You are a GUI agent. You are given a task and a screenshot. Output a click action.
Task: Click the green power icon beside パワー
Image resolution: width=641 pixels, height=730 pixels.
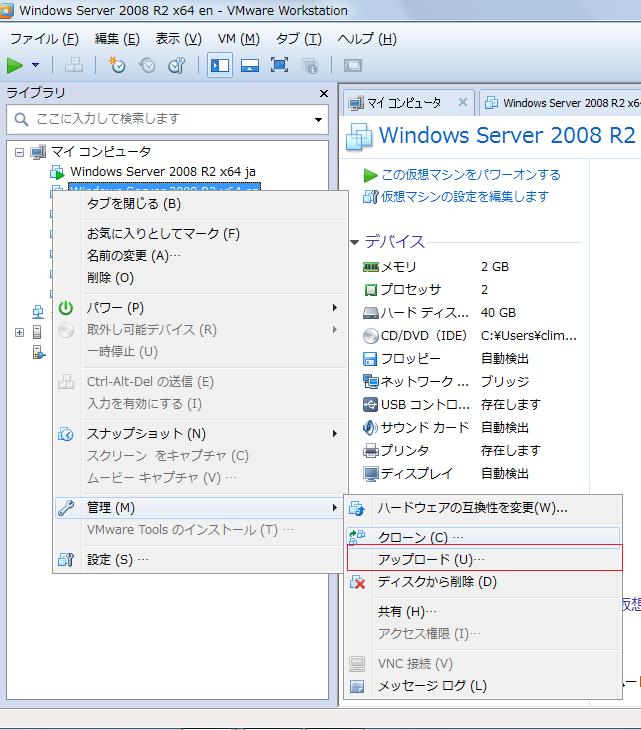[x=66, y=308]
